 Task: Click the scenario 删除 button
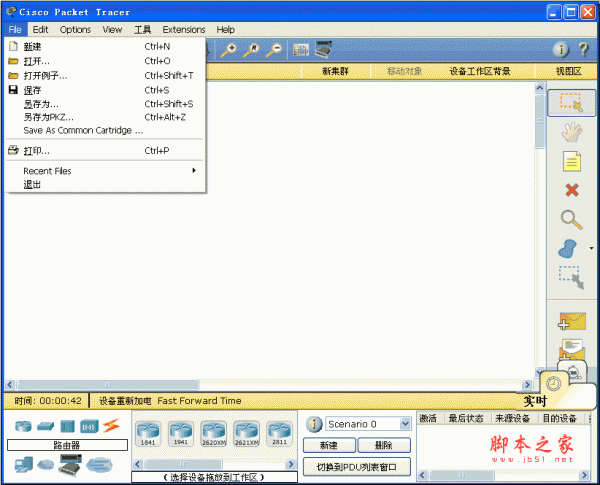click(x=383, y=445)
